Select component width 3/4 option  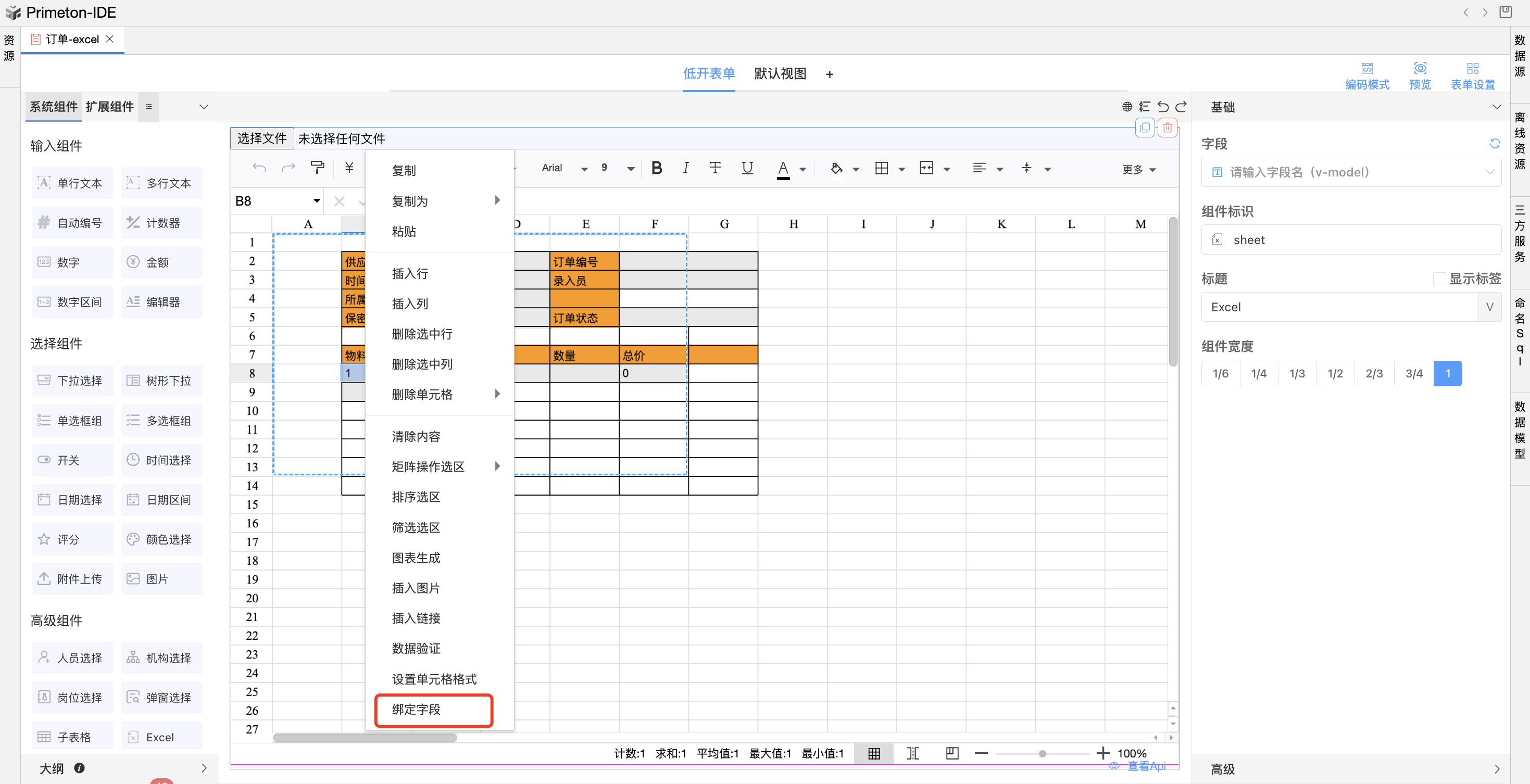[1413, 374]
